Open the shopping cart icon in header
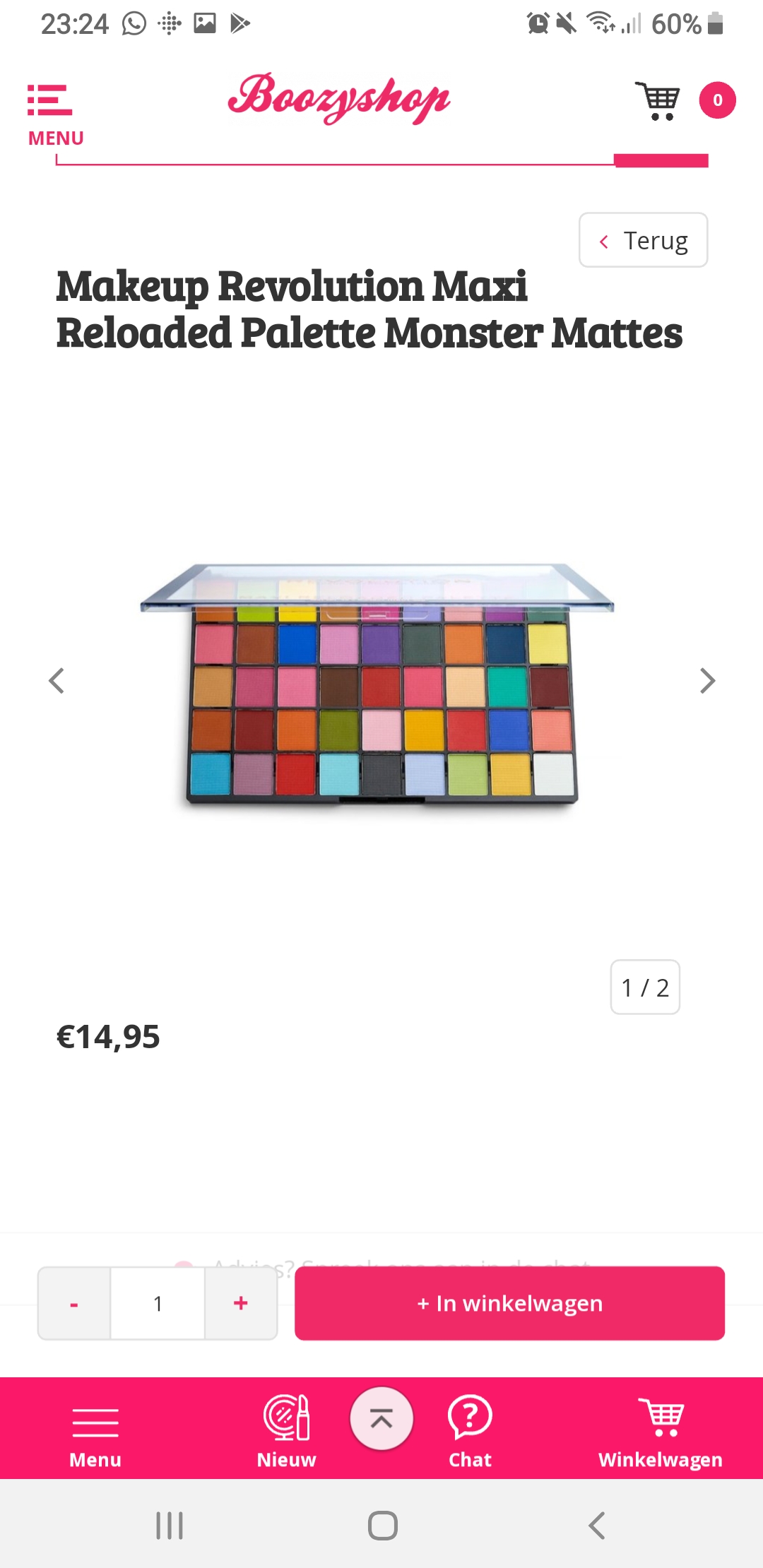 coord(658,101)
